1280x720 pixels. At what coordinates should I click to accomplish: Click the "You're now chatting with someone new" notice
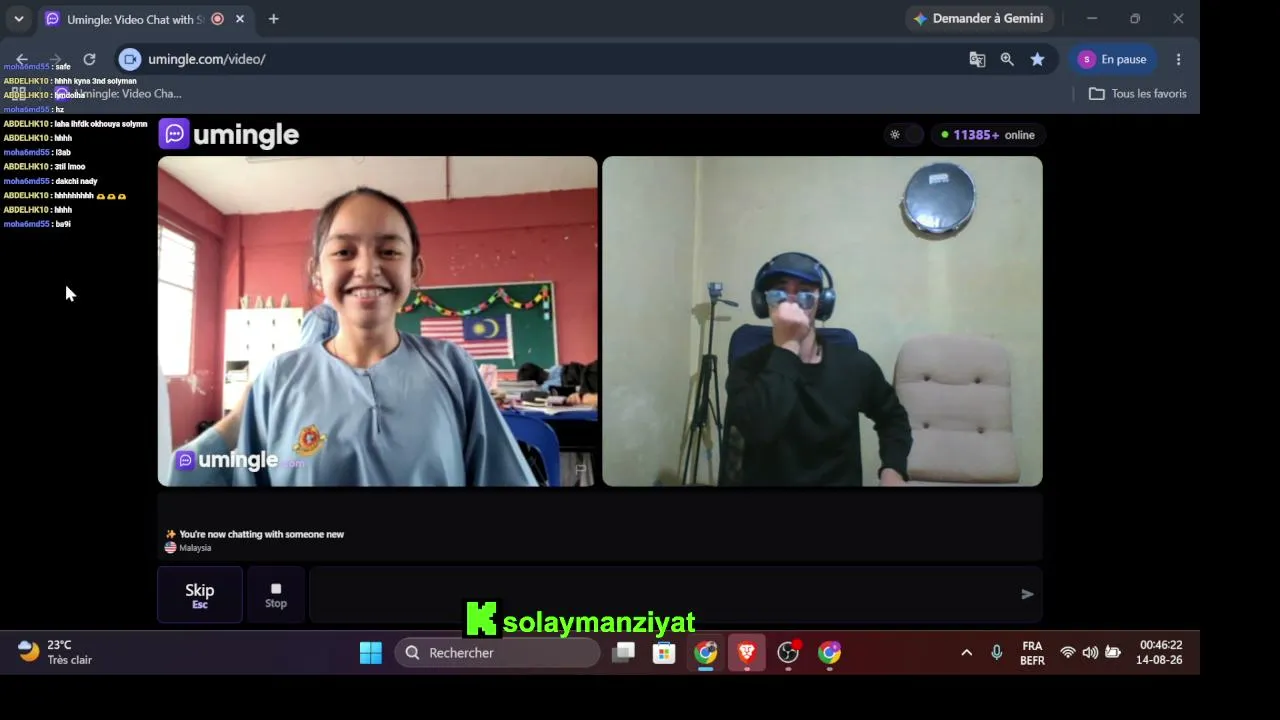(x=261, y=534)
